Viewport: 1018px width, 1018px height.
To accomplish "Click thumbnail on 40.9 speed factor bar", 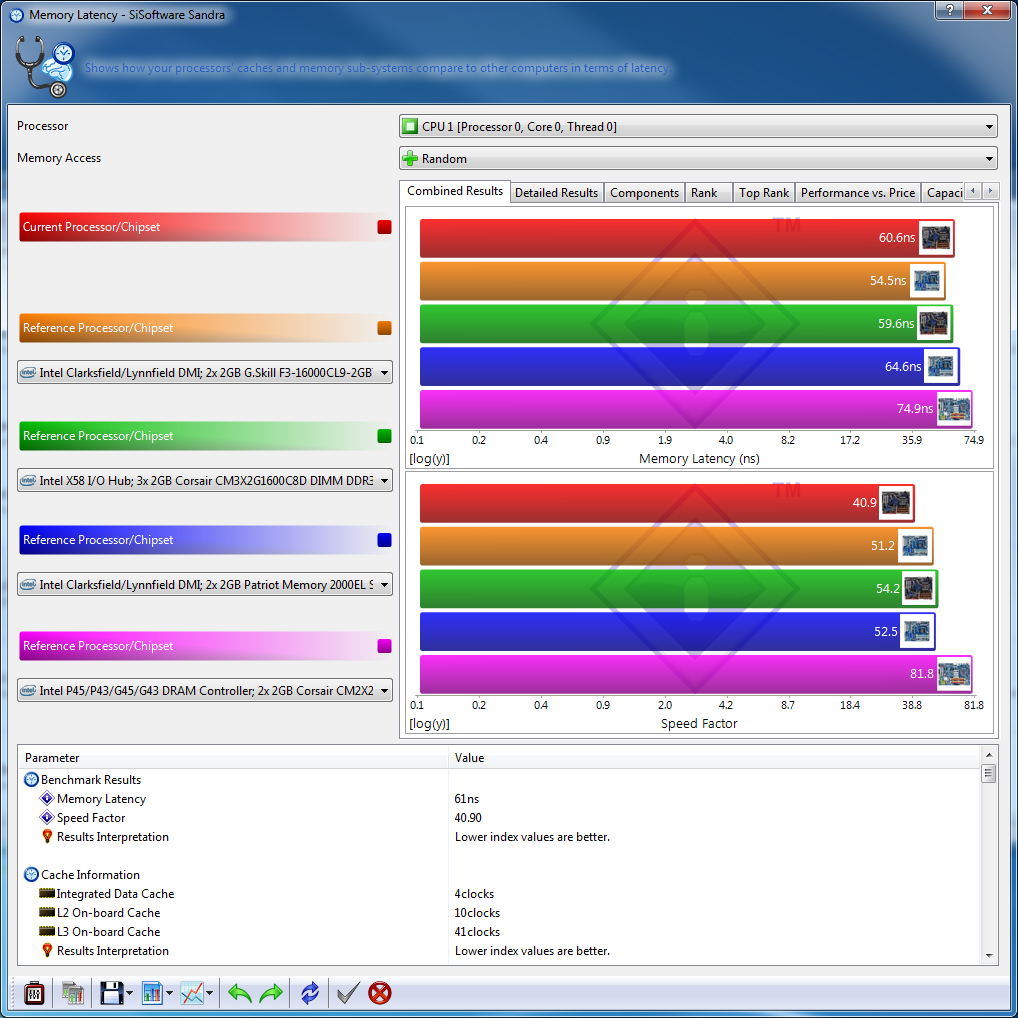I will (896, 503).
